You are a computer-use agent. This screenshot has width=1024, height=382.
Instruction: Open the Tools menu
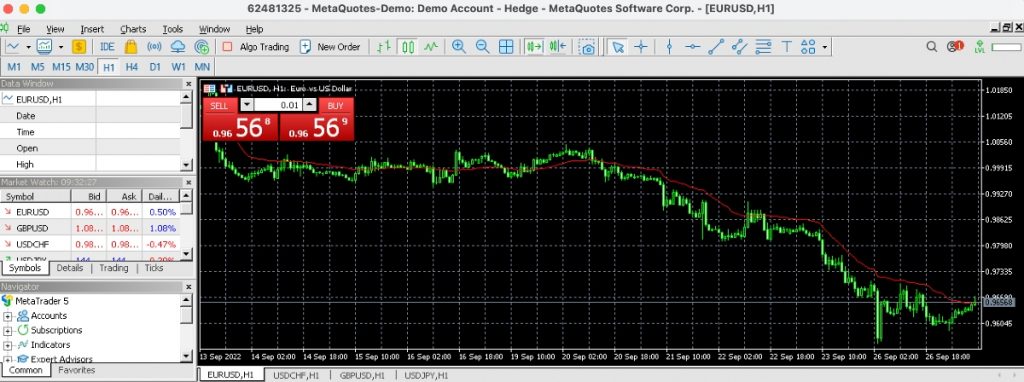172,29
